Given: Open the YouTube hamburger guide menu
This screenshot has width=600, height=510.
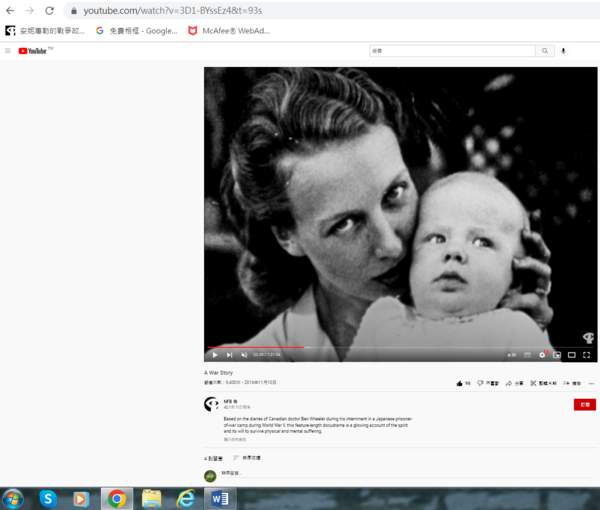Looking at the screenshot, I should (8, 51).
